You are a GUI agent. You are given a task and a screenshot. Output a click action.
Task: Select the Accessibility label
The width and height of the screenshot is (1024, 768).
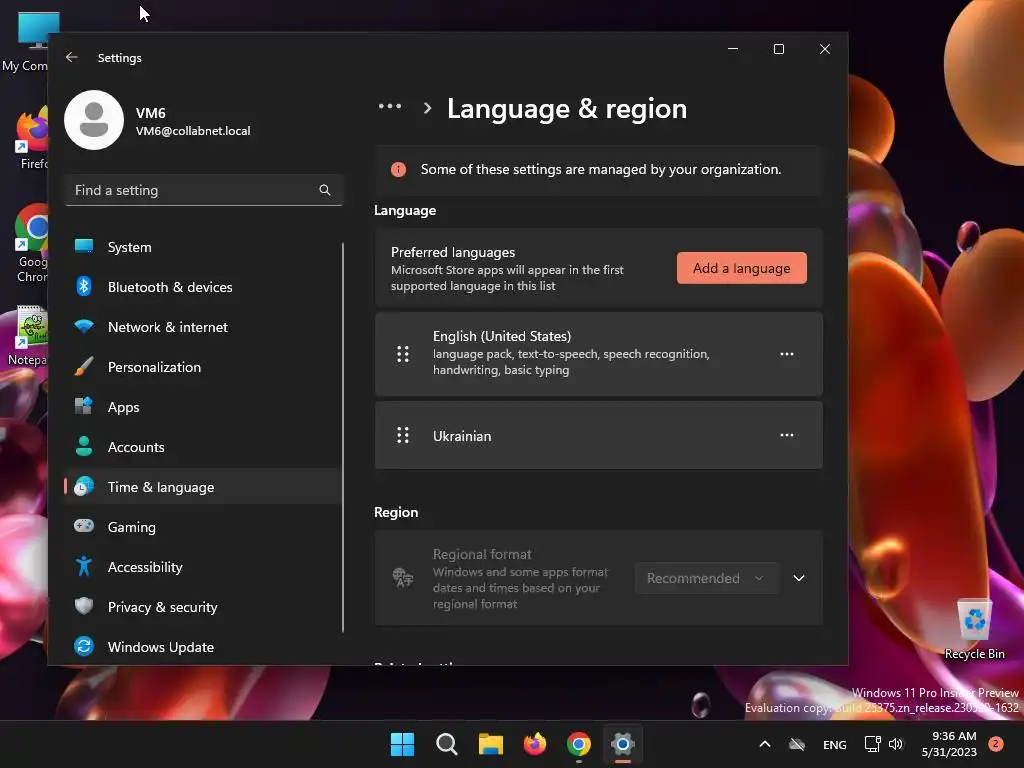point(145,567)
